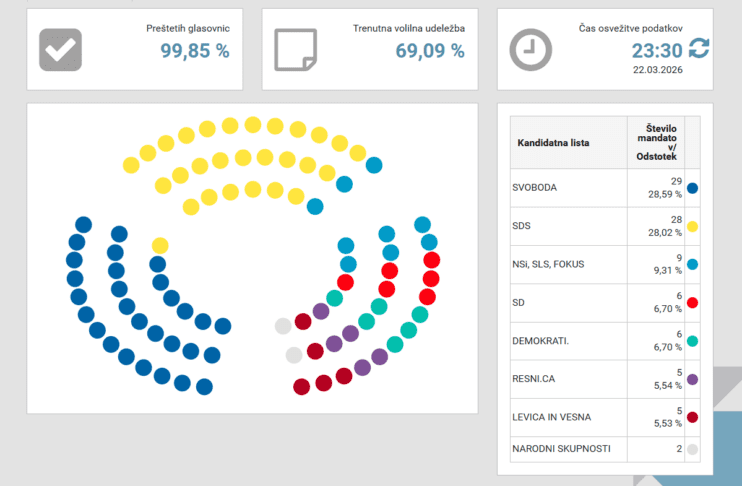Click the RESNI.CA purple legend dot

692,380
